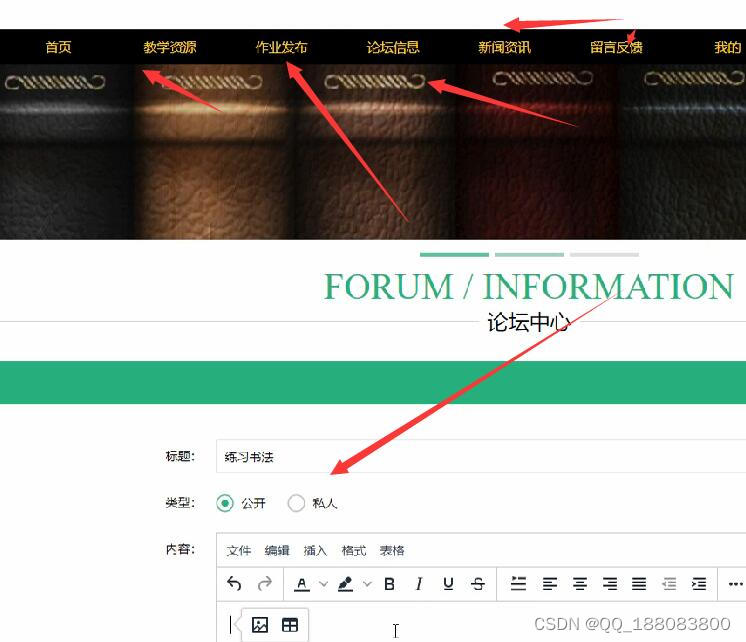Click the redo icon in editor toolbar
Screen dimensions: 746x642
pos(265,583)
